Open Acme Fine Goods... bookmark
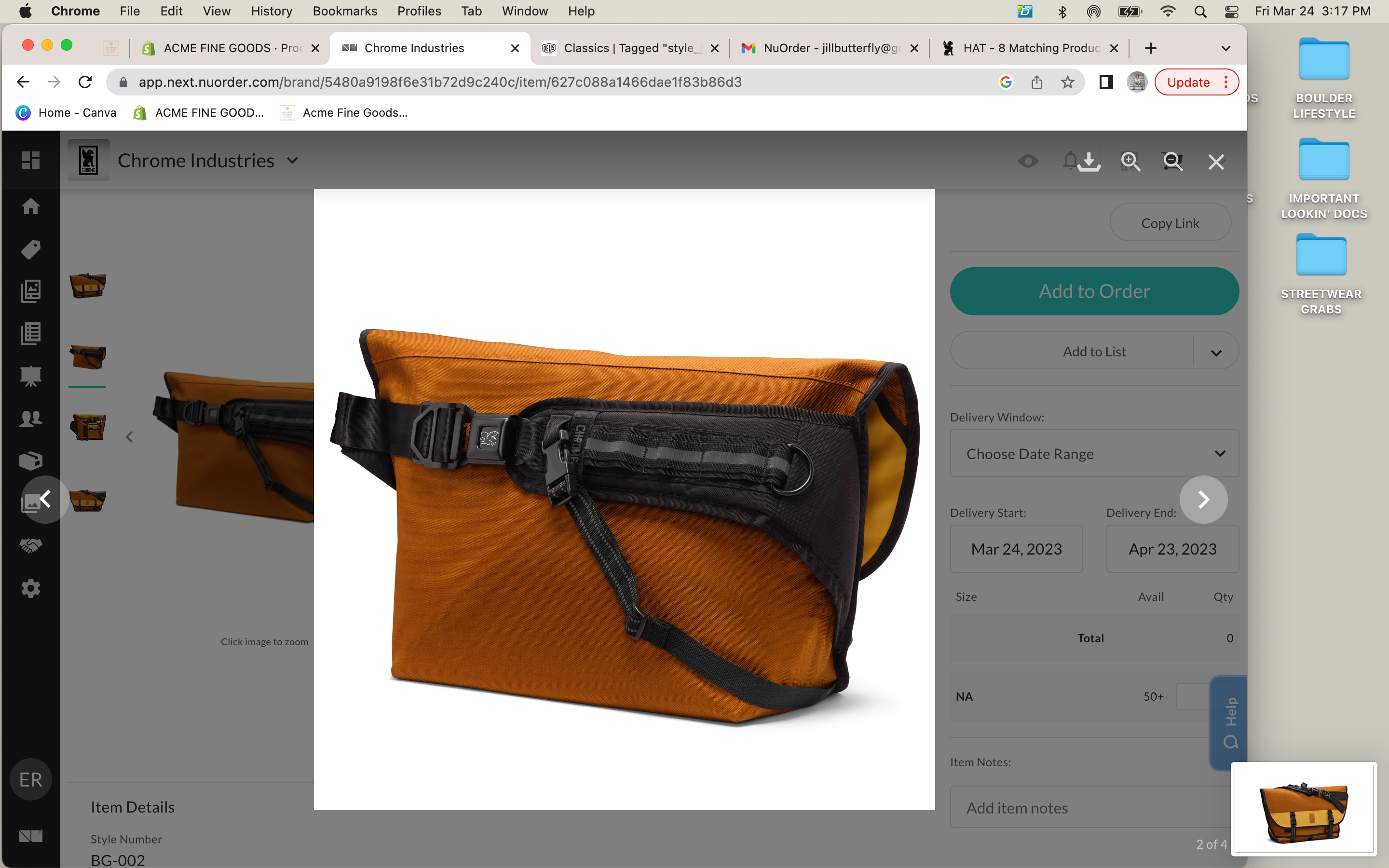 tap(343, 112)
